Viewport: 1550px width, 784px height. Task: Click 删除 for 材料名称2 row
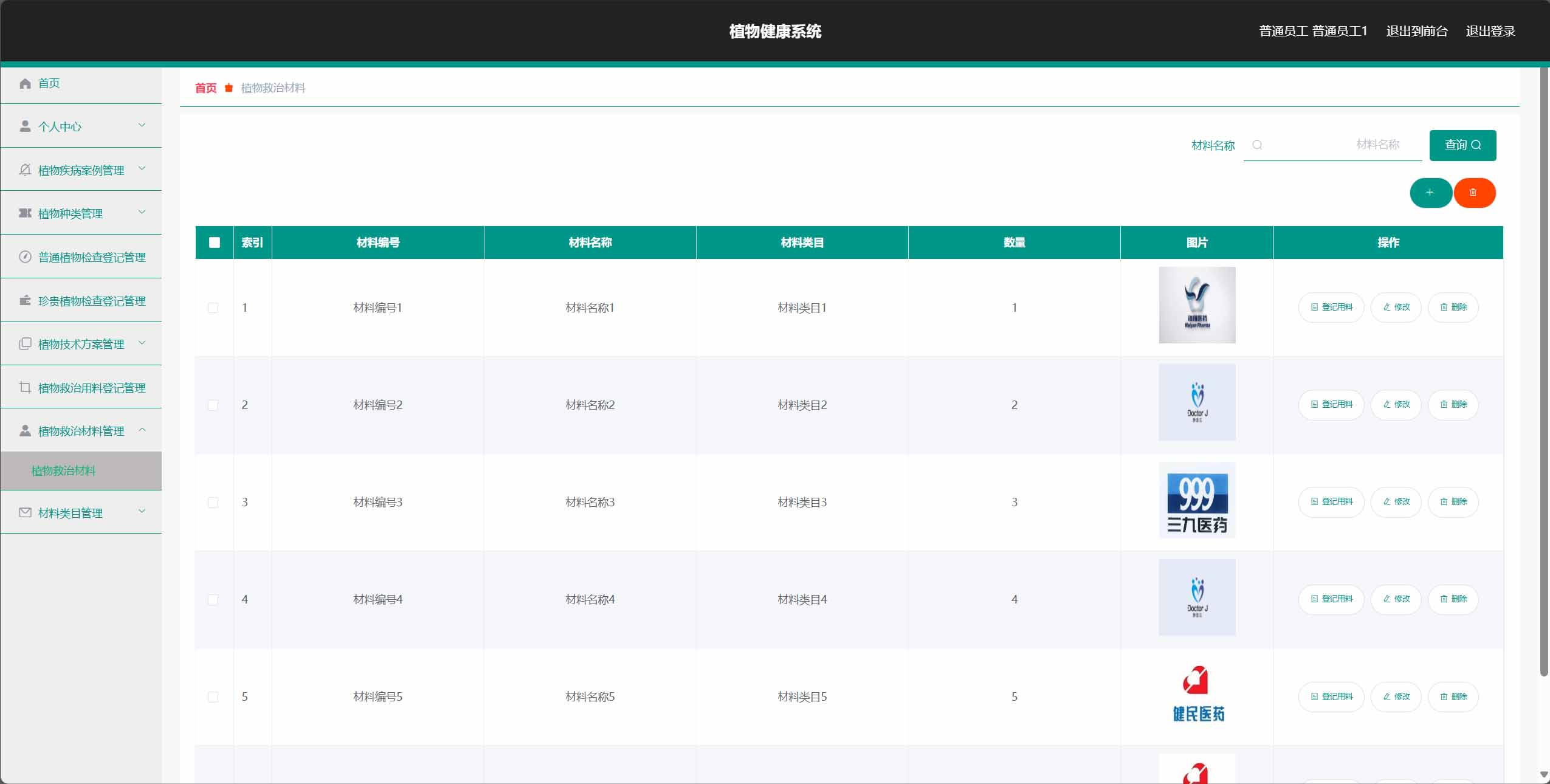[1453, 405]
